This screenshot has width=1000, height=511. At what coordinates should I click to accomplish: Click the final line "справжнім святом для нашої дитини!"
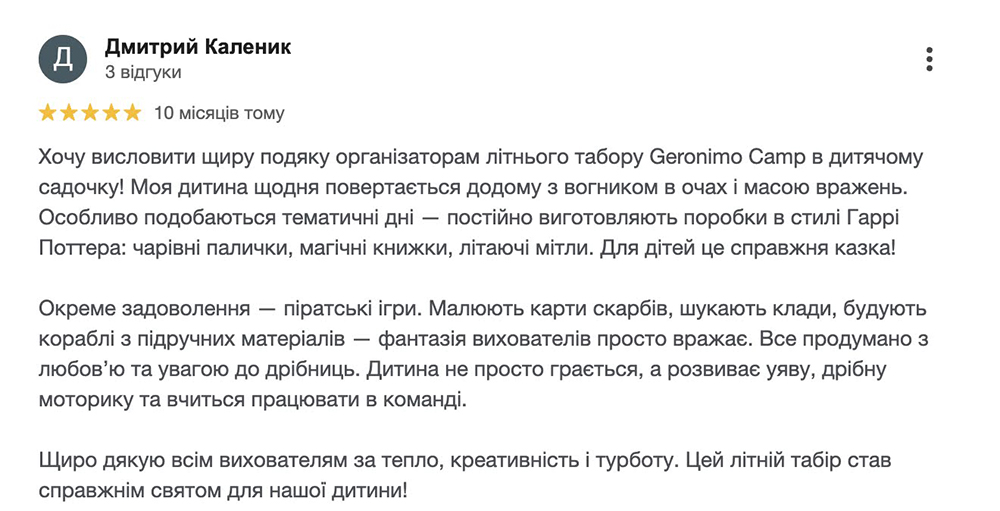[x=222, y=491]
